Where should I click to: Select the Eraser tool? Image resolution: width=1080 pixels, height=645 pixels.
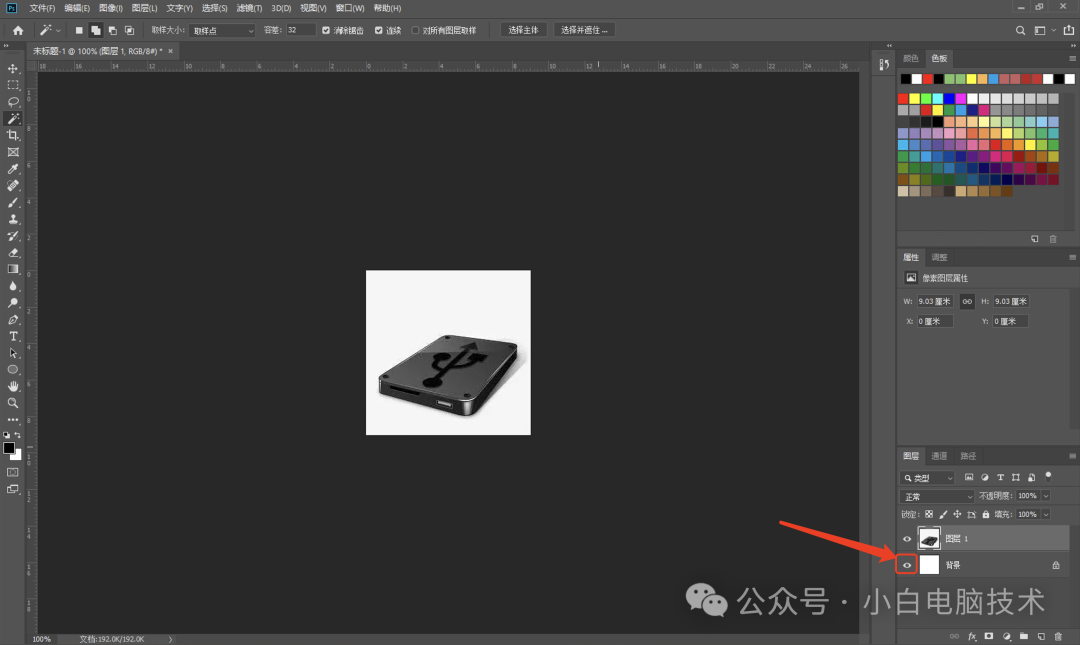click(13, 253)
